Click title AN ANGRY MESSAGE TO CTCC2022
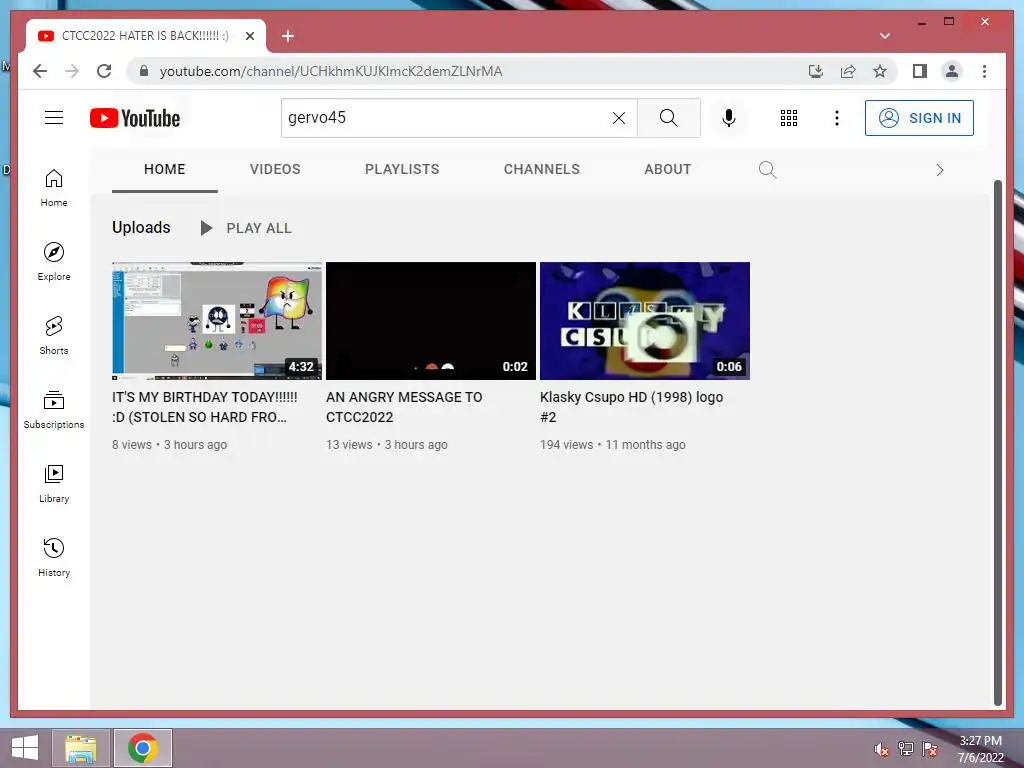Image resolution: width=1024 pixels, height=768 pixels. coord(404,407)
